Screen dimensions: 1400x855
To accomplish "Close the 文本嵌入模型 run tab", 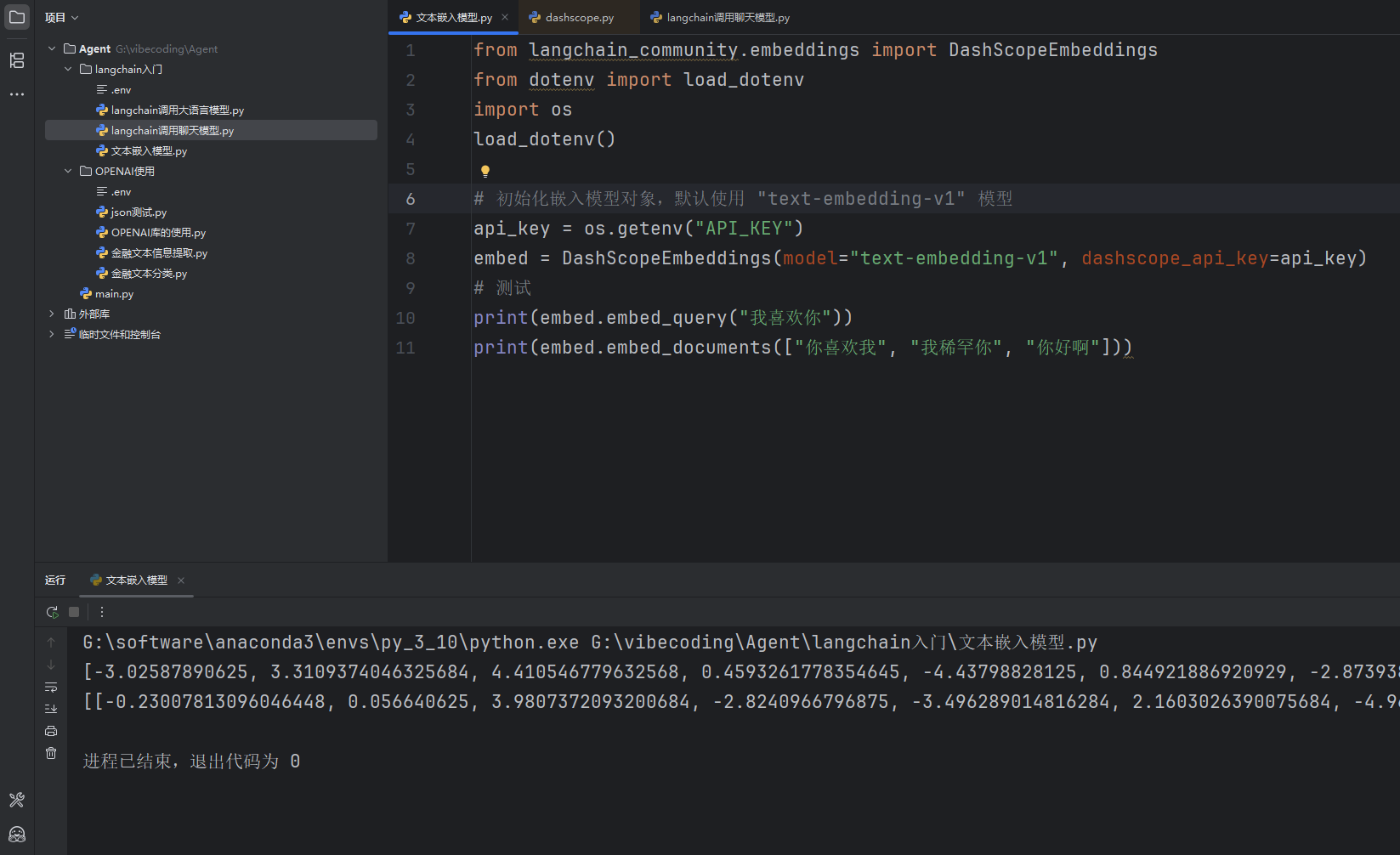I will coord(181,580).
